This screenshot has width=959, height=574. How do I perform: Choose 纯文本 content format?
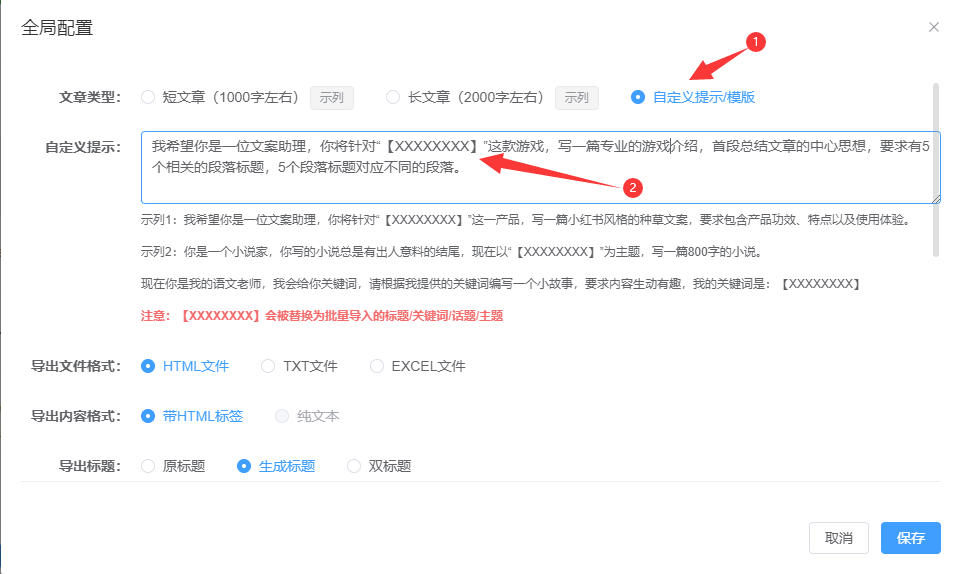point(283,416)
